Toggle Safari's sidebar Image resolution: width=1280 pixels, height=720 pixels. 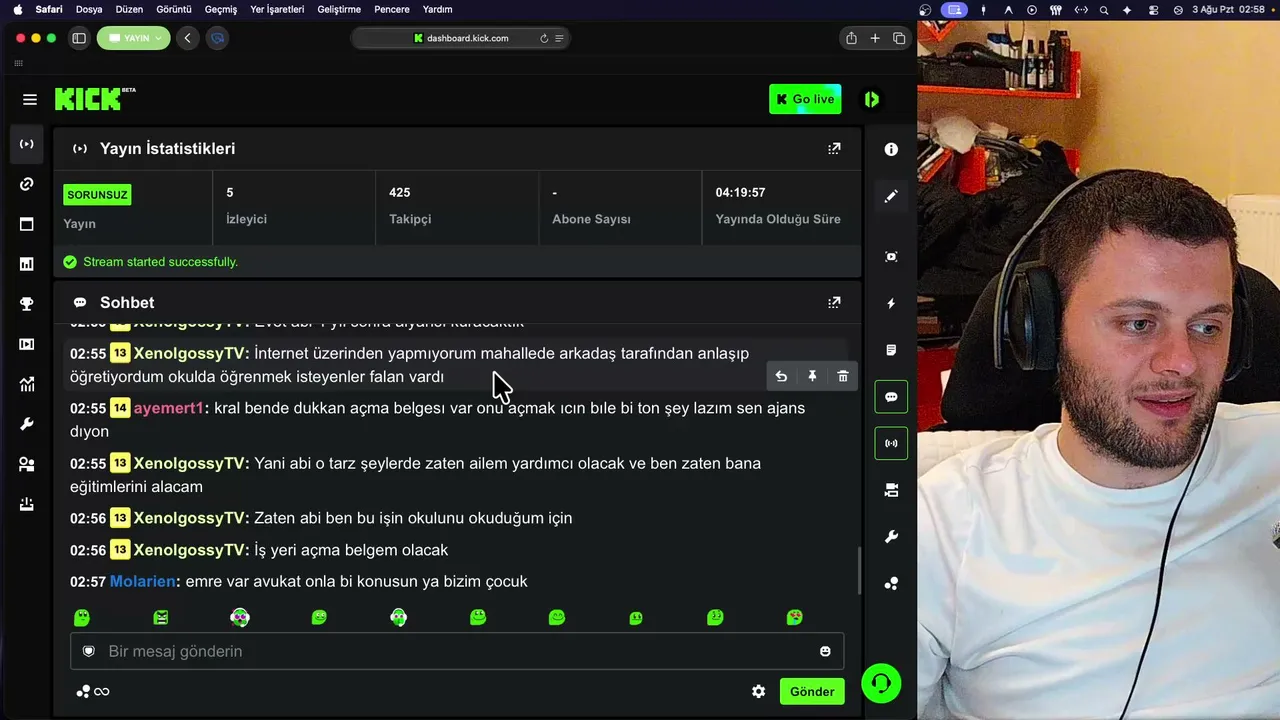click(x=79, y=38)
